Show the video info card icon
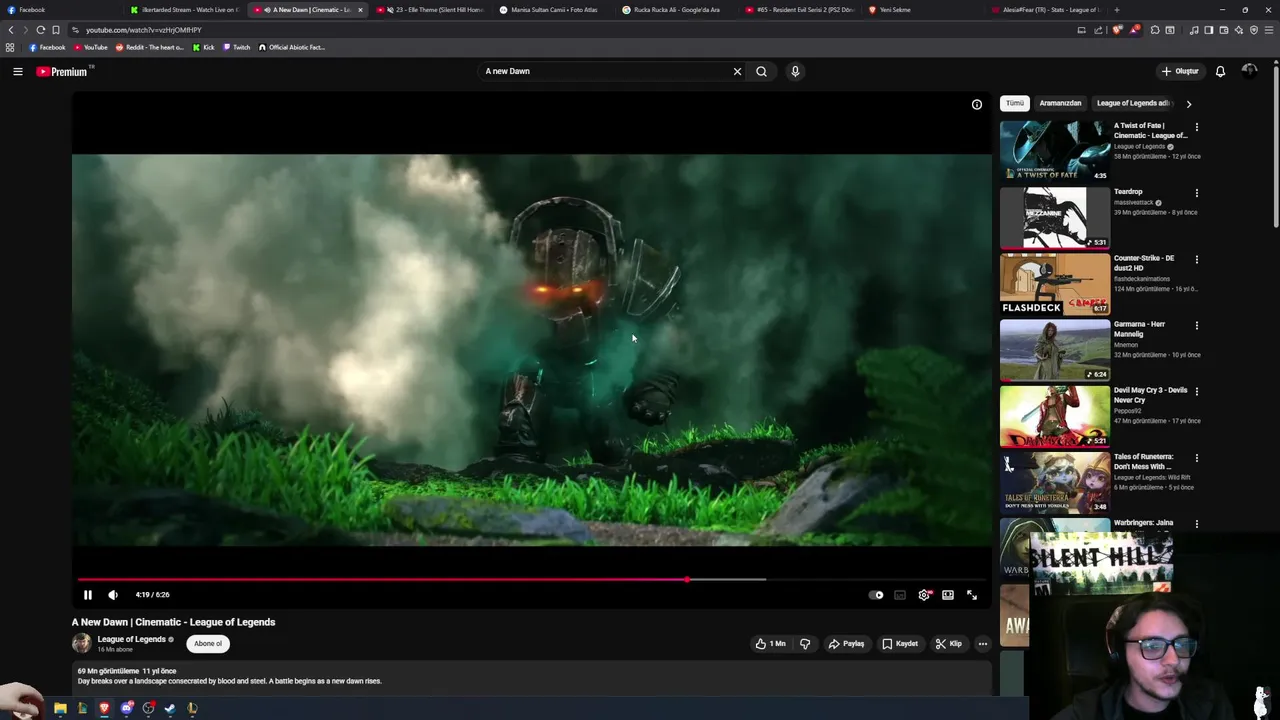Screen dimensions: 1280x720 [977, 104]
